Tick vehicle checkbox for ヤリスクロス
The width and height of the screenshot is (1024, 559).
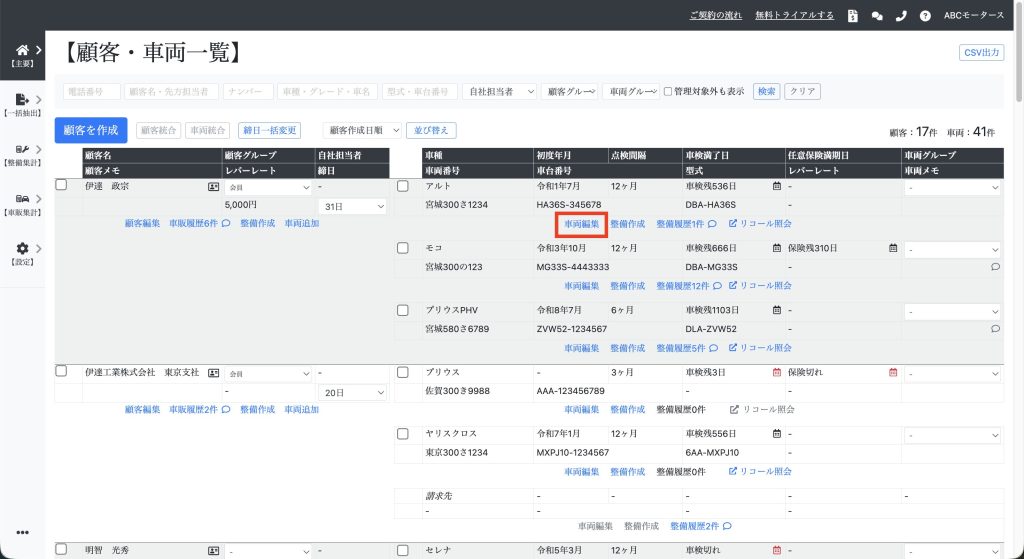(x=403, y=434)
